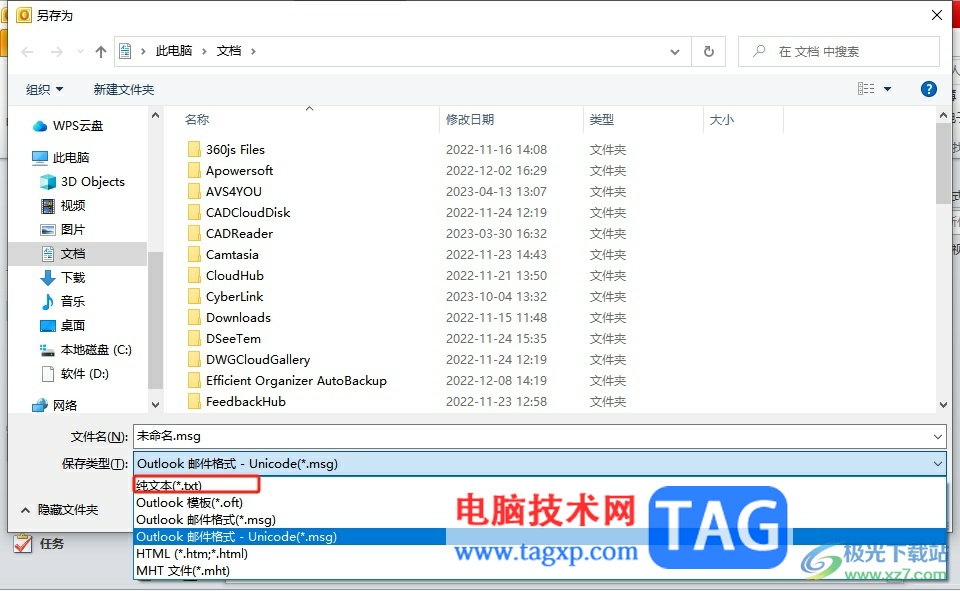Collapse the 保存类型 combo box
The image size is (960, 591).
click(937, 464)
